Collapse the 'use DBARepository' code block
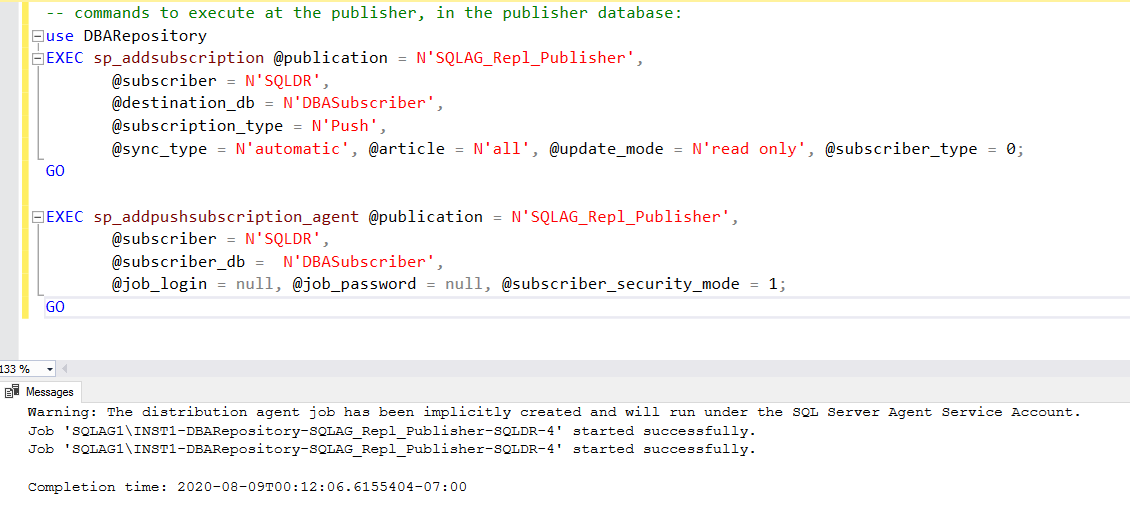1130x517 pixels. pyautogui.click(x=38, y=36)
